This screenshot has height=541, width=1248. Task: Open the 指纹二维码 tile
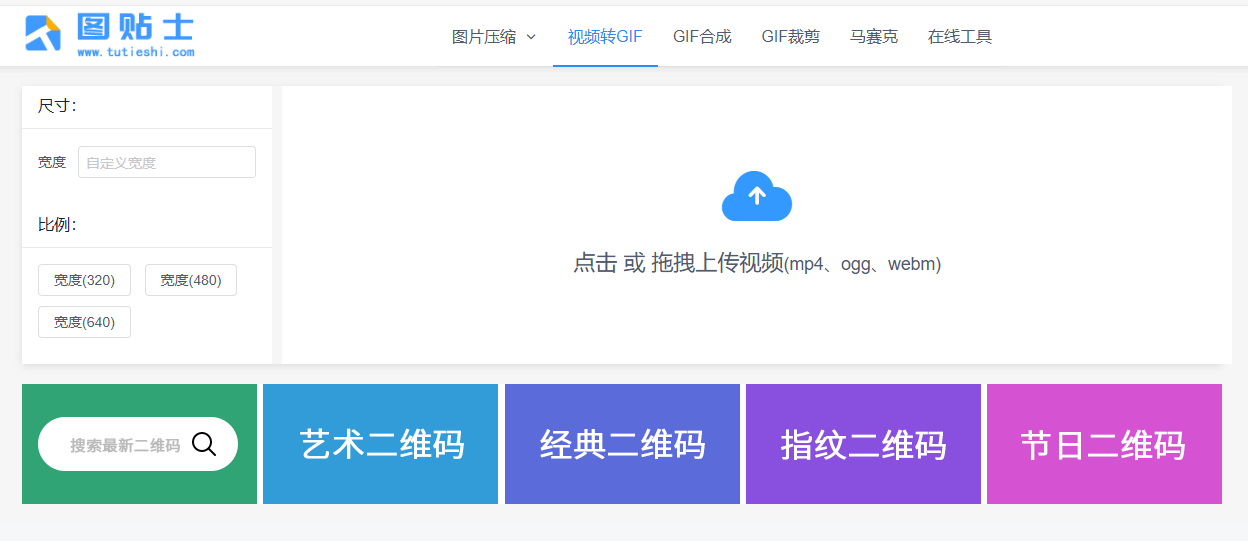(x=863, y=444)
